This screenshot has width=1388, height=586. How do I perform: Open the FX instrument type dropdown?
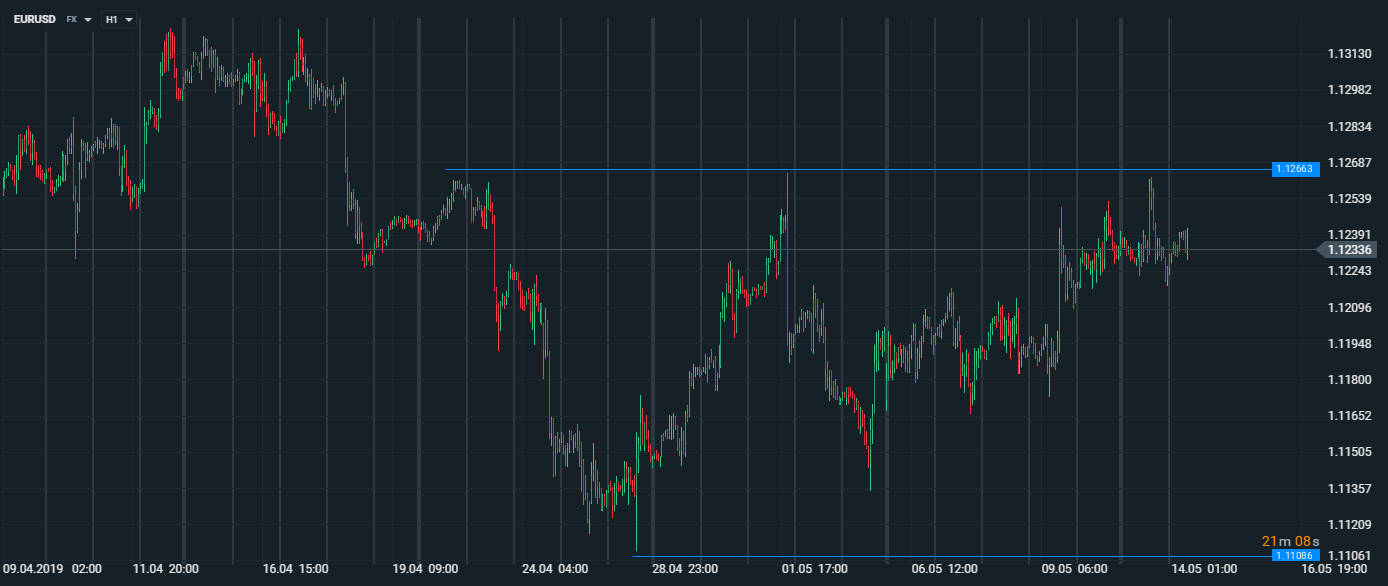[x=79, y=19]
